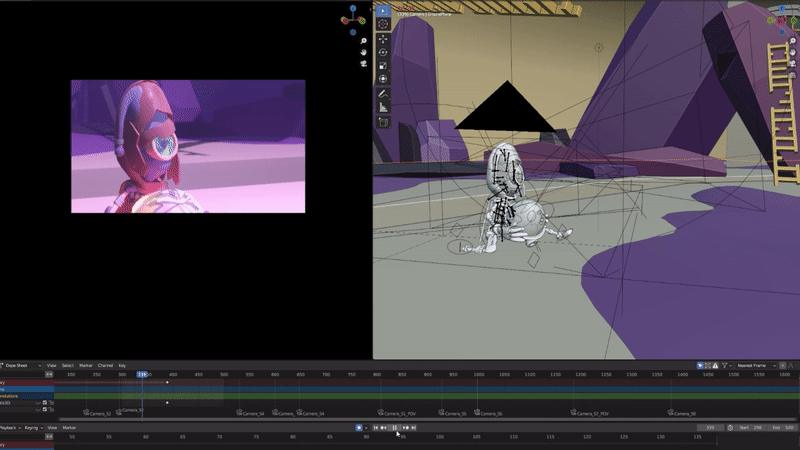Pause the animation playback
Image resolution: width=800 pixels, height=450 pixels.
[x=394, y=428]
